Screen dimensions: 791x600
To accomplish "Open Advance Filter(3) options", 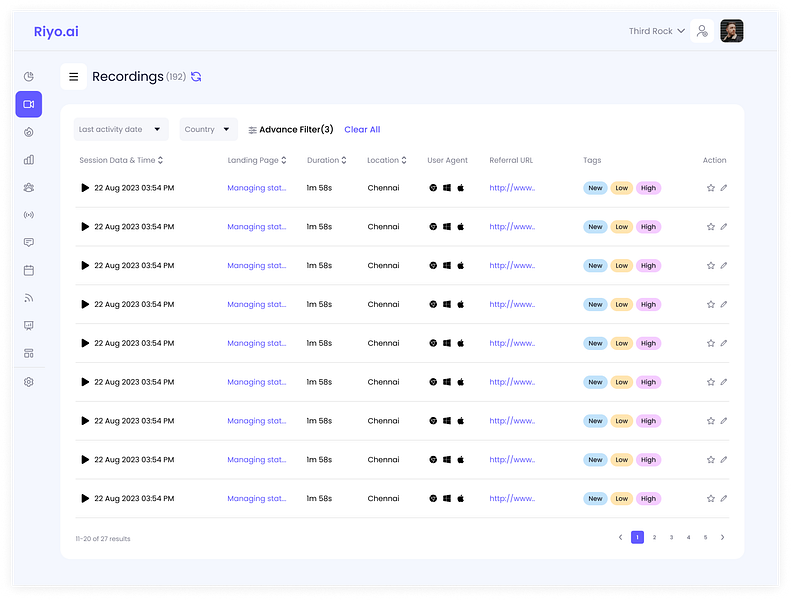I will click(291, 130).
